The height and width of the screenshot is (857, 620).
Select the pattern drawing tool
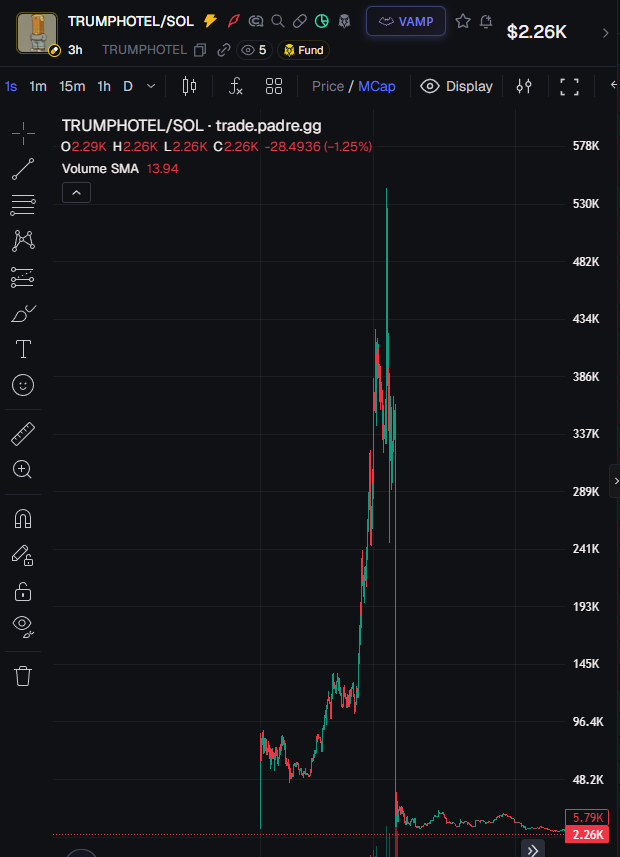(x=23, y=241)
